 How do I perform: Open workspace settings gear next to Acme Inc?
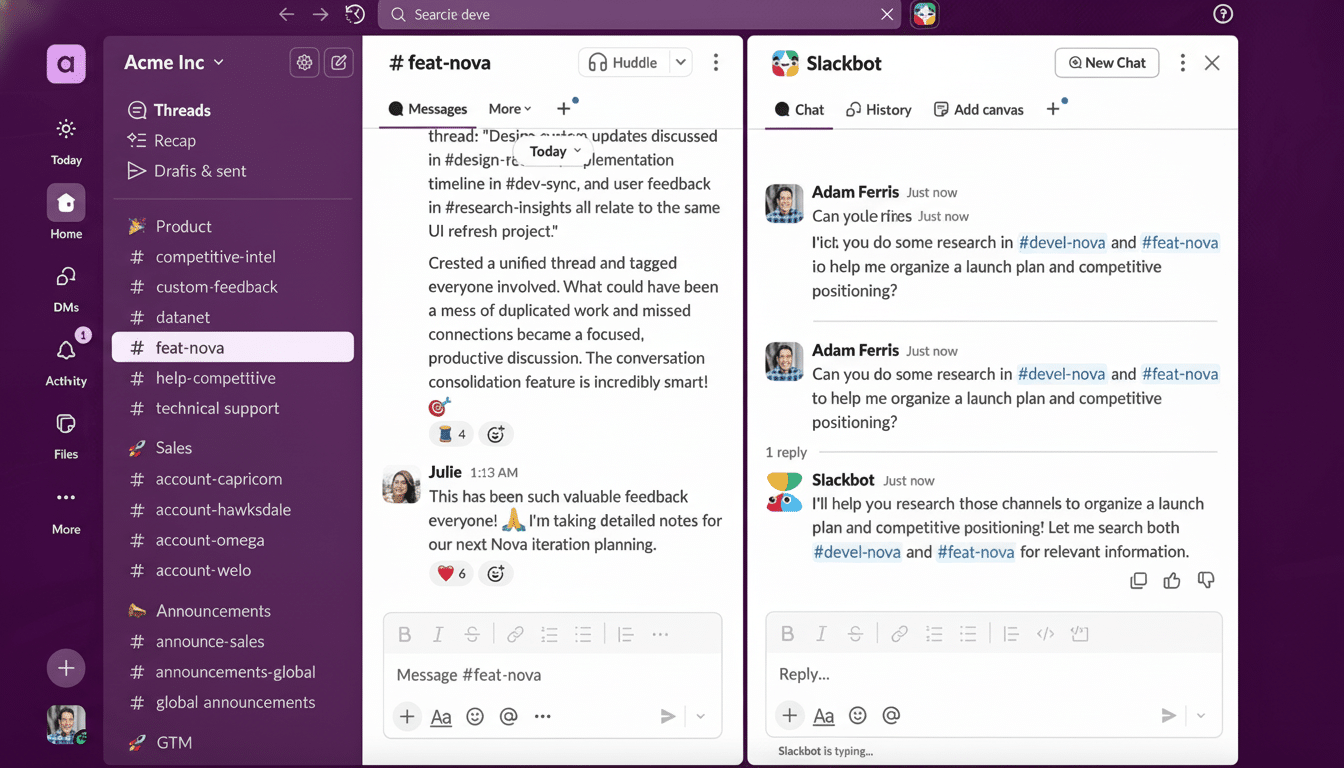(304, 62)
